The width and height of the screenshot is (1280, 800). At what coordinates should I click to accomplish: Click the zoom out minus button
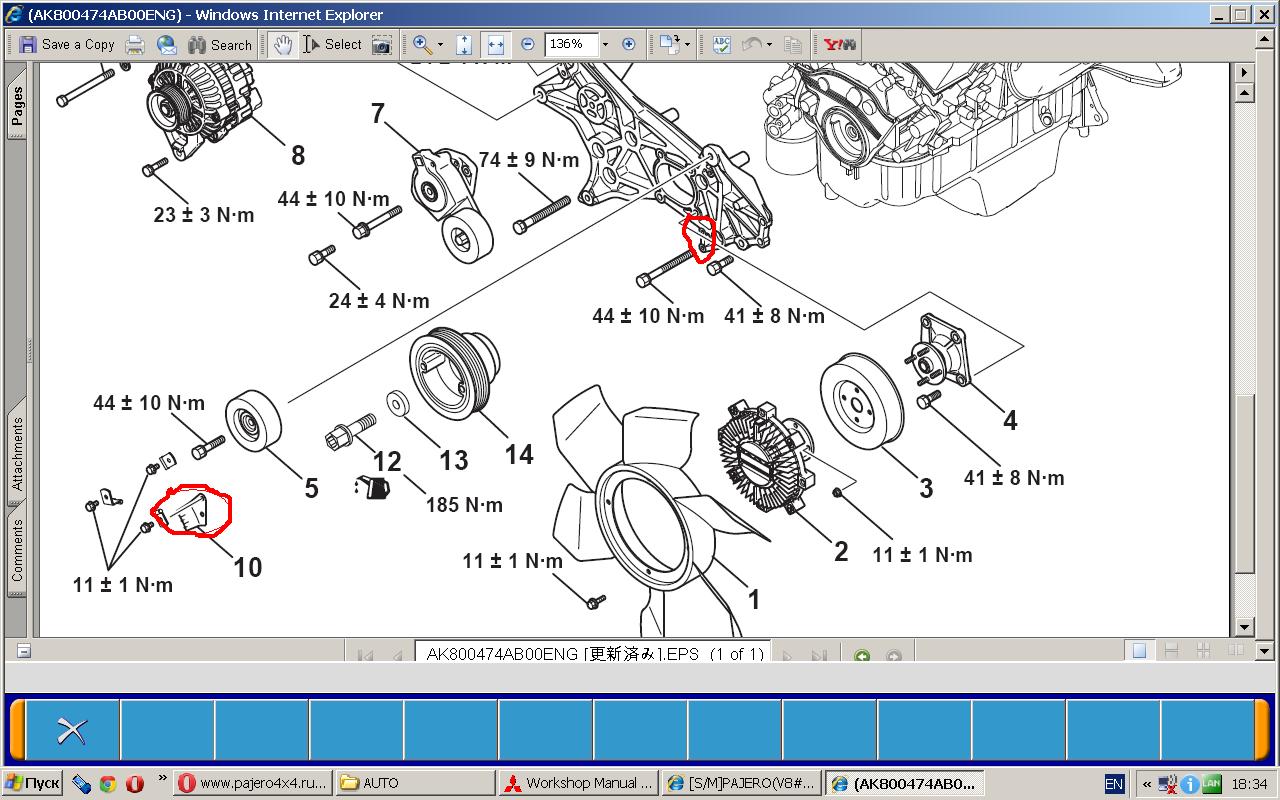tap(528, 44)
